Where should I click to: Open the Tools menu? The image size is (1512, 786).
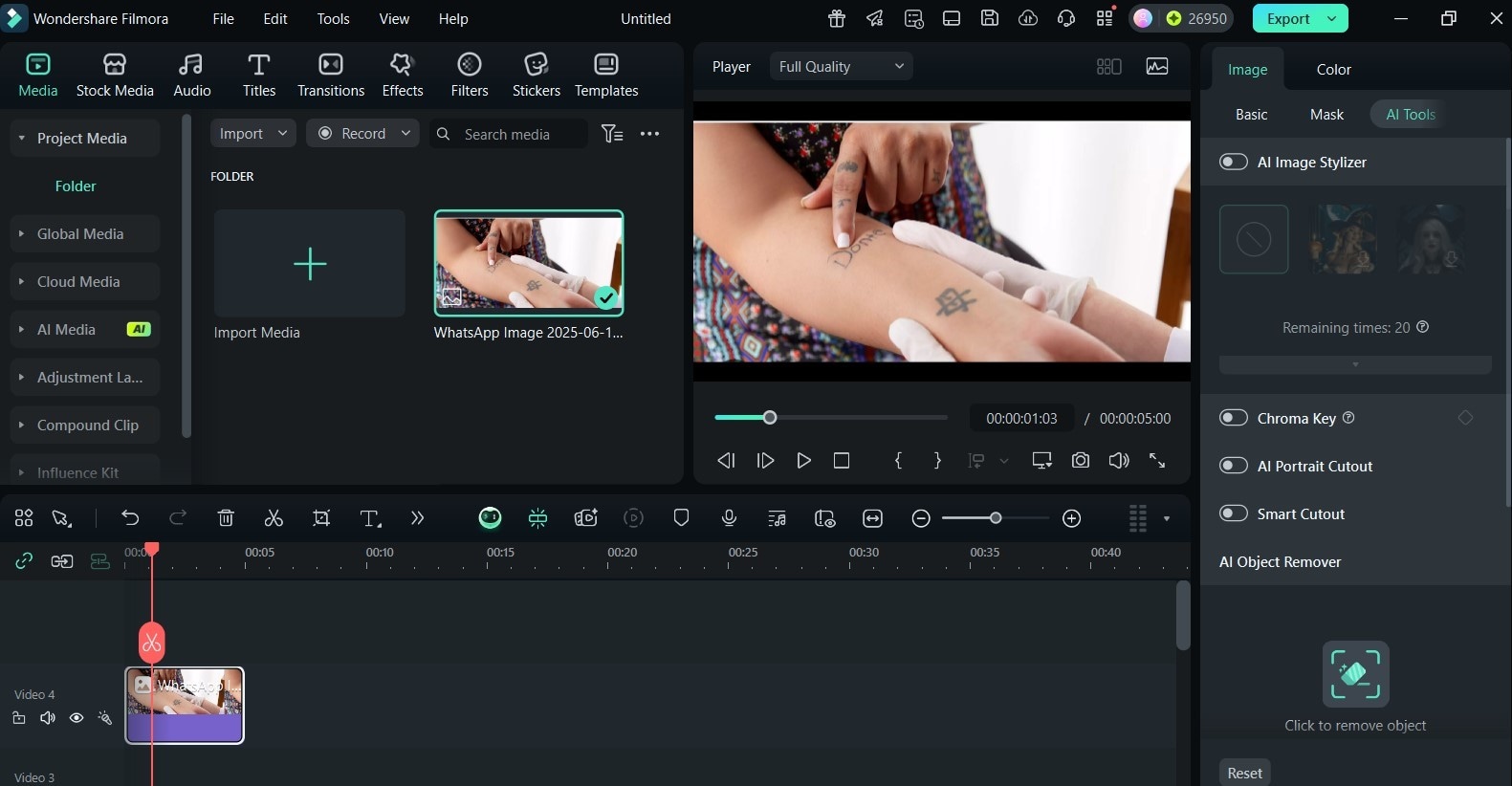[x=333, y=18]
